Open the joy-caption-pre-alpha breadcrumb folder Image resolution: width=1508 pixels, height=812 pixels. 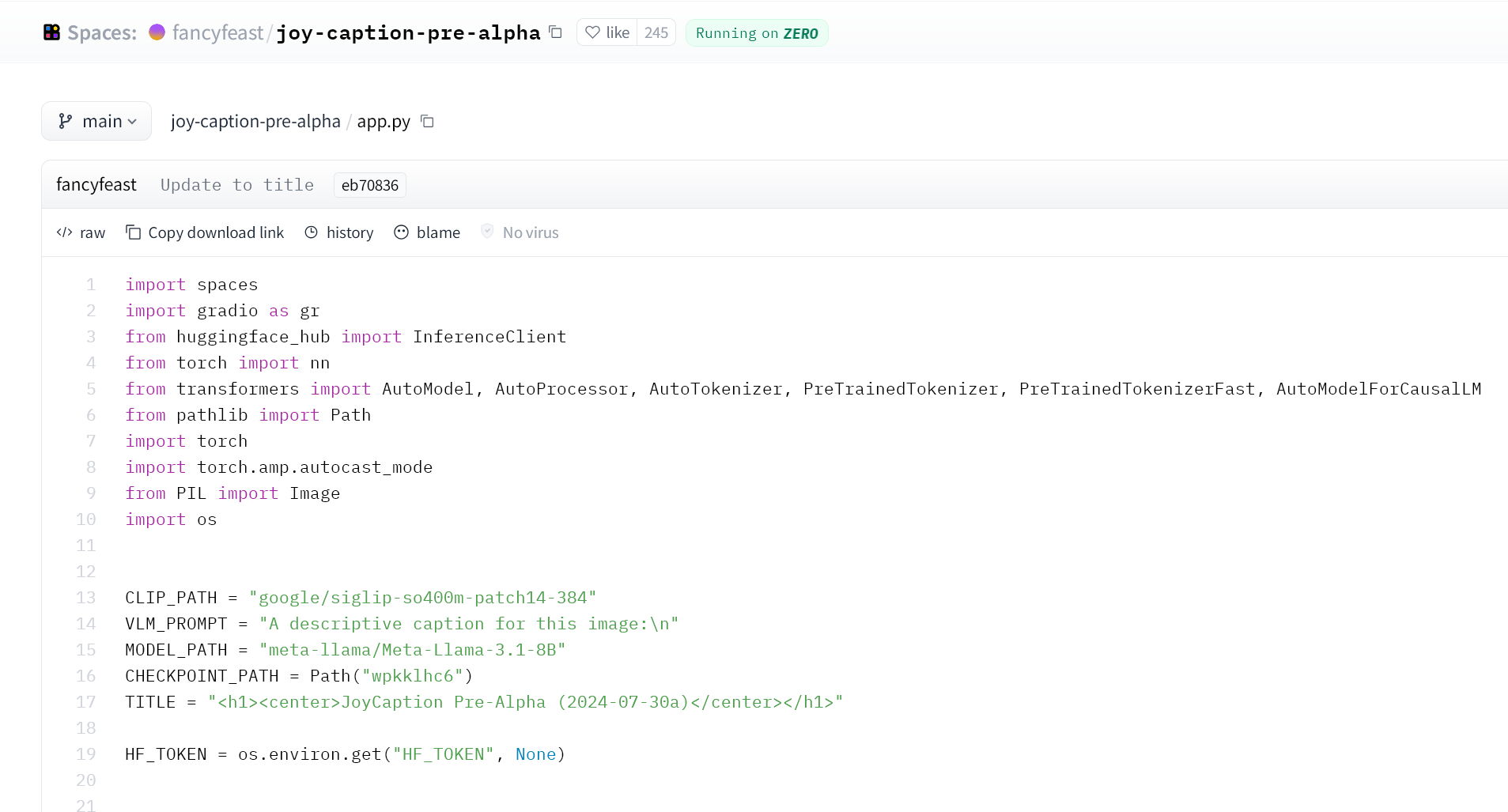tap(255, 121)
